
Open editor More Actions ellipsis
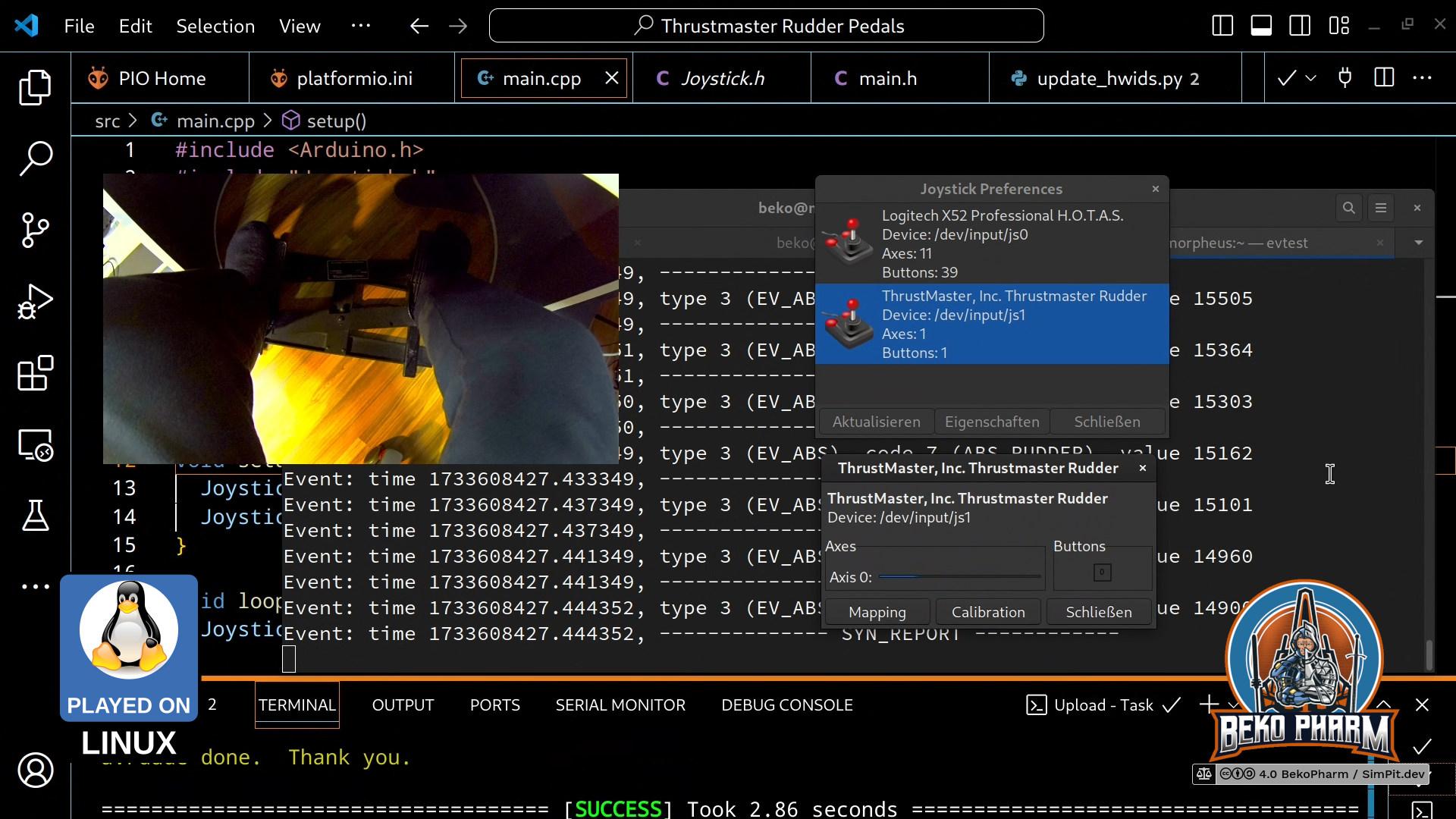pos(1423,78)
